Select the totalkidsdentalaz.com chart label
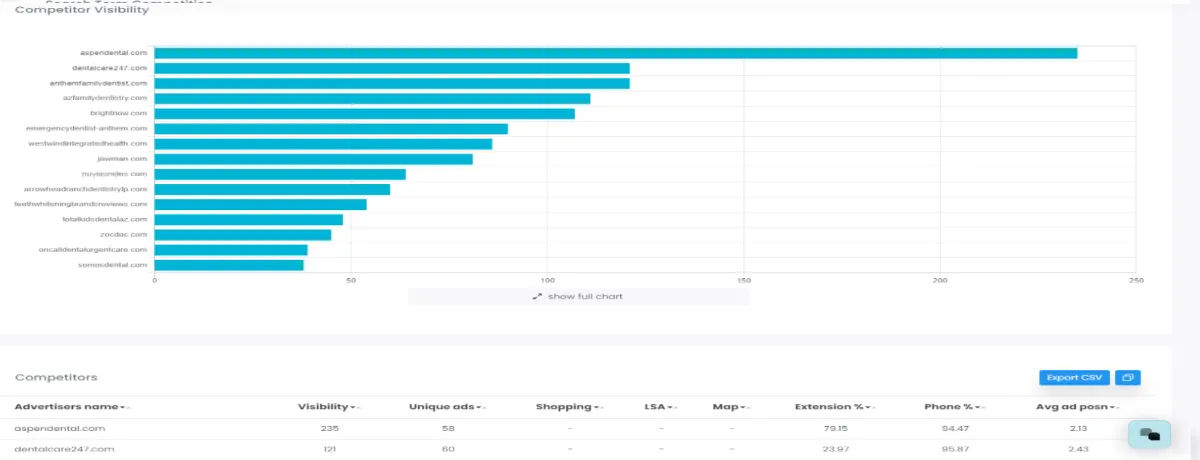 [x=105, y=219]
